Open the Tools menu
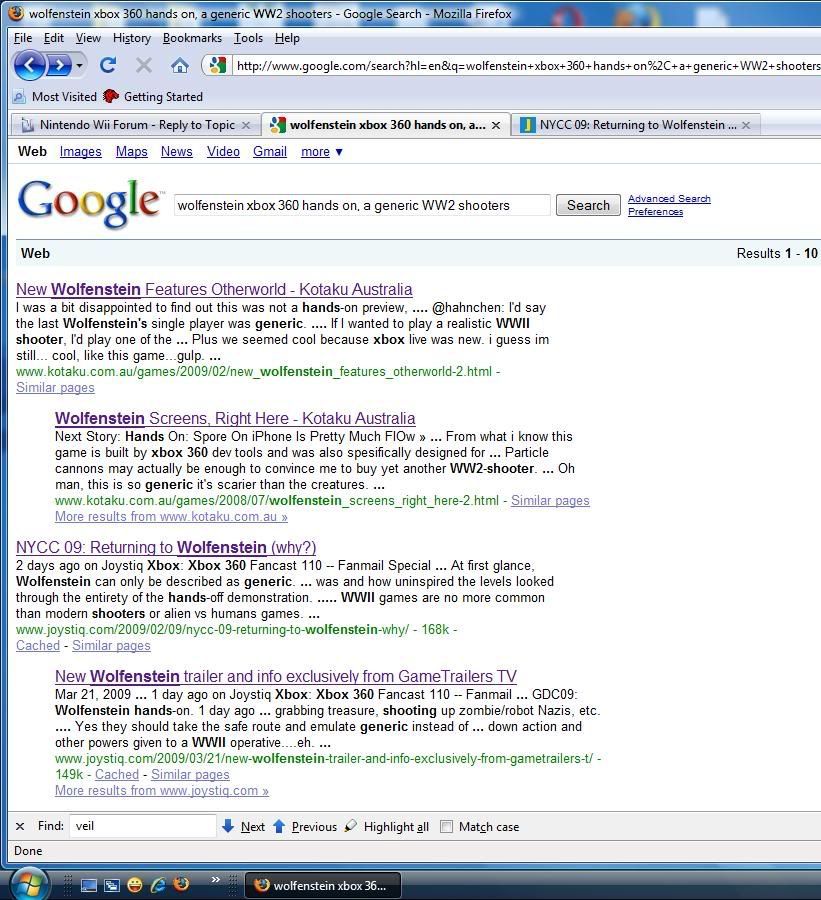821x900 pixels. [x=248, y=38]
